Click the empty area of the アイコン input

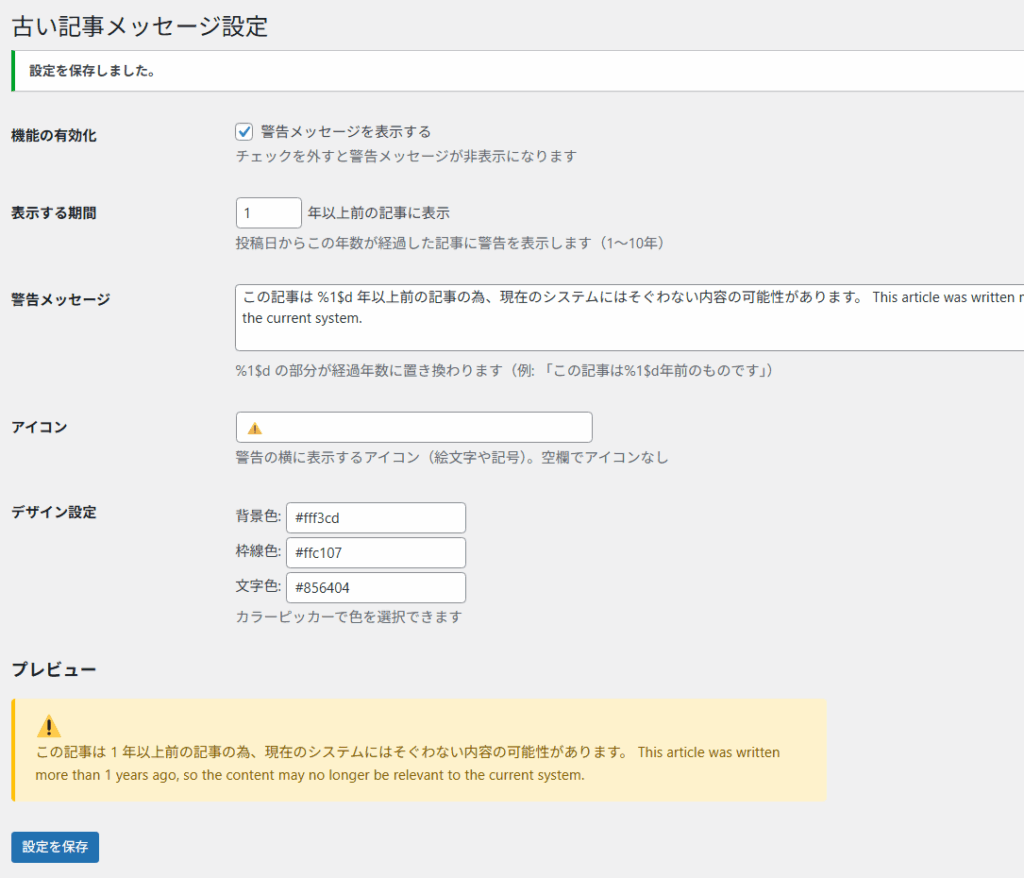click(430, 428)
